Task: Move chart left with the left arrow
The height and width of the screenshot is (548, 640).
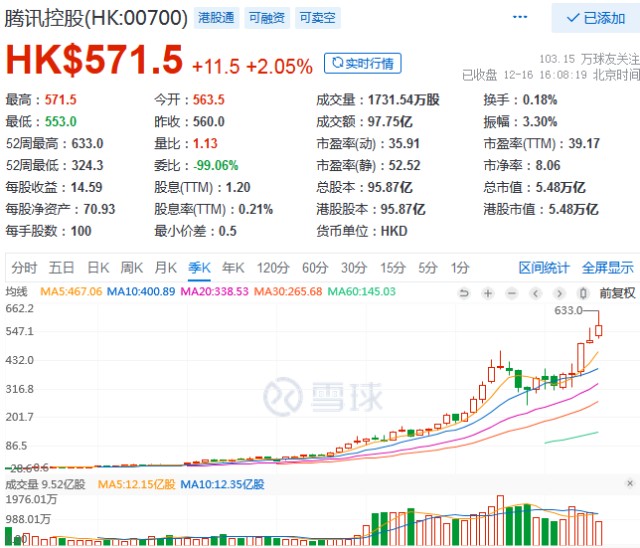Action: 536,293
